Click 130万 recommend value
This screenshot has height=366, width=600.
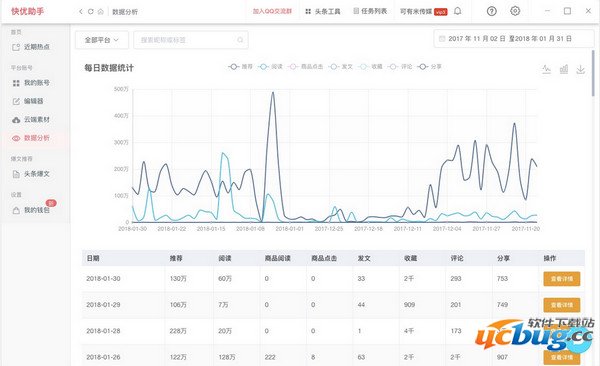click(178, 279)
